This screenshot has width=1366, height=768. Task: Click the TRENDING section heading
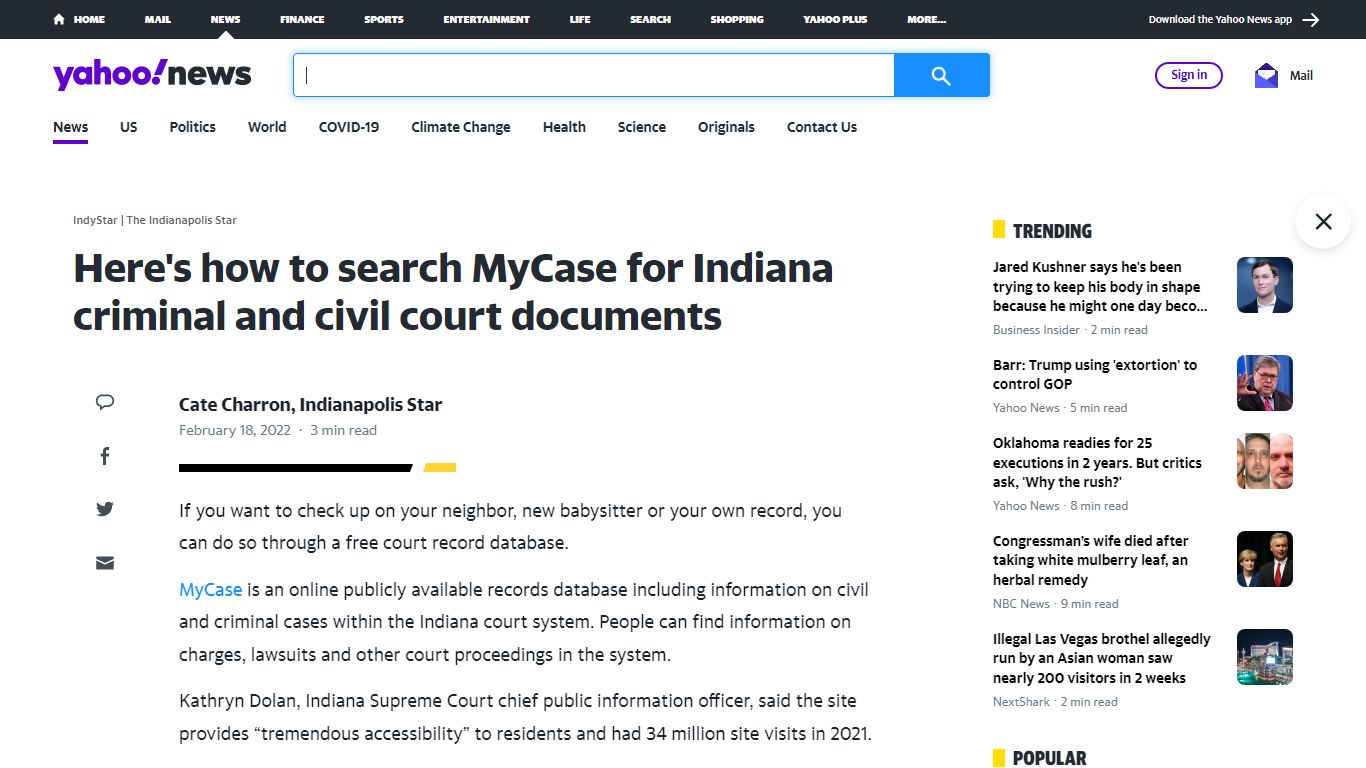click(x=1052, y=231)
